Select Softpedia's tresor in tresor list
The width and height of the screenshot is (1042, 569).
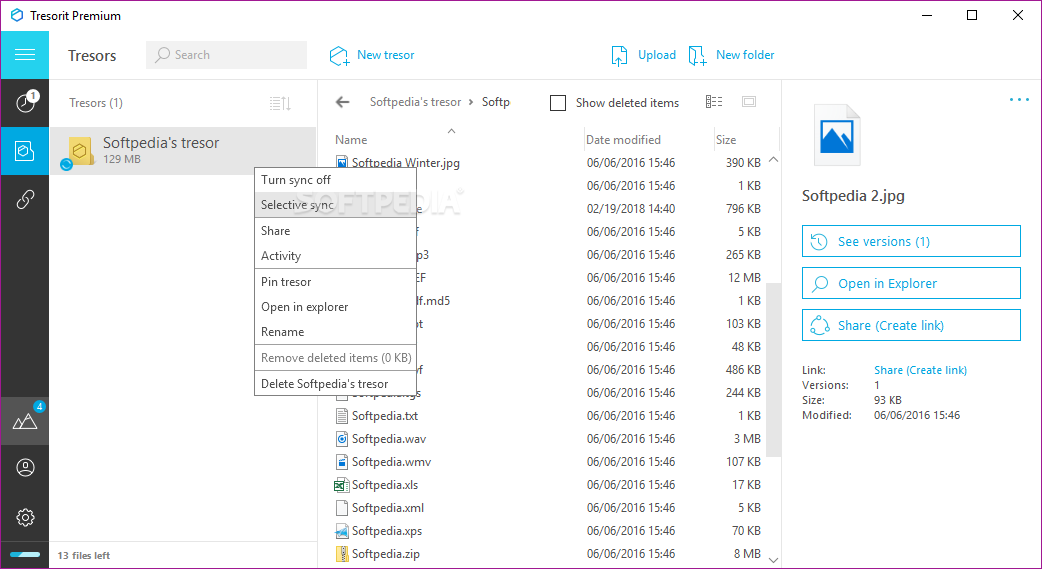183,151
